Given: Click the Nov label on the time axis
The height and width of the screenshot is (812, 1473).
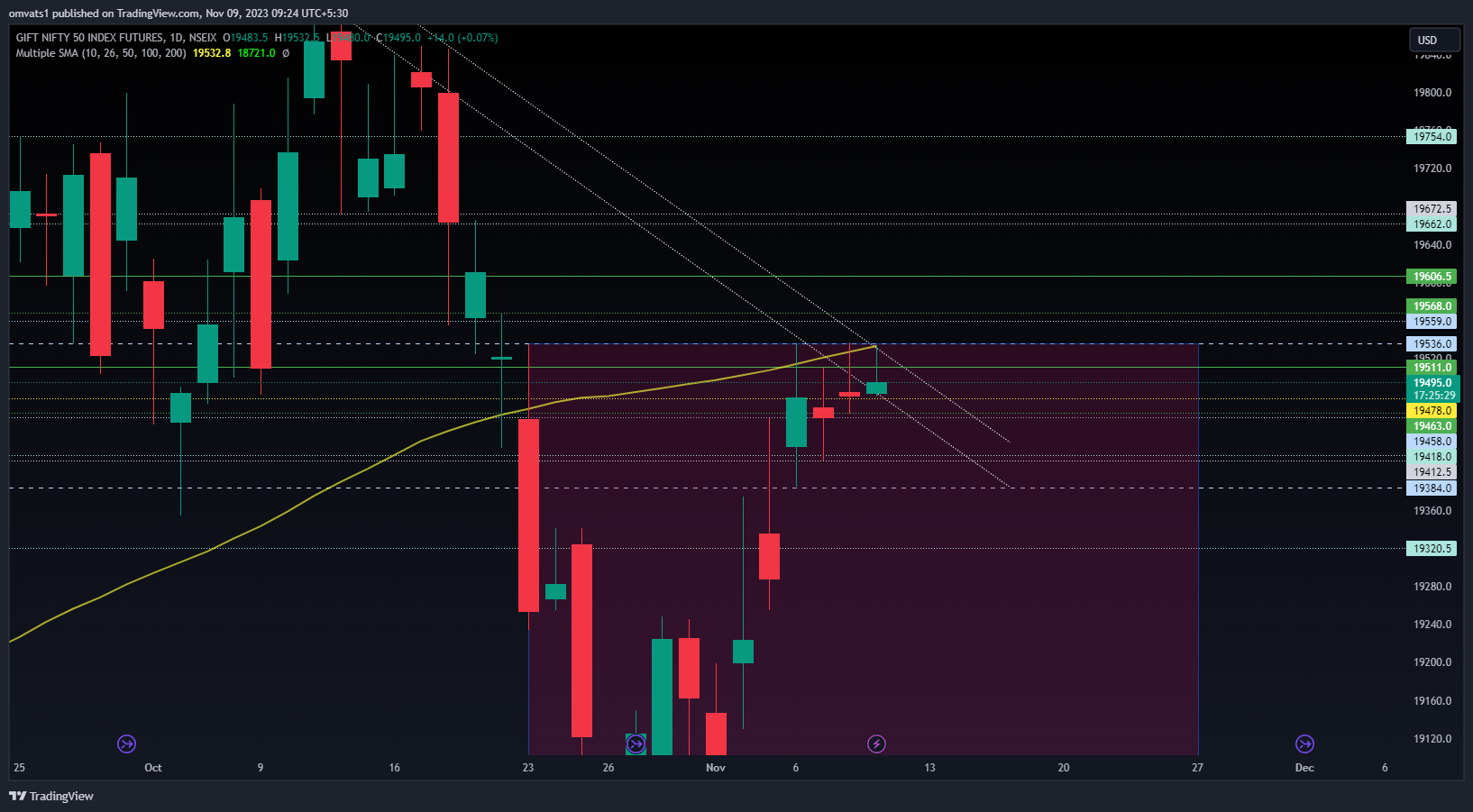Looking at the screenshot, I should click(716, 768).
